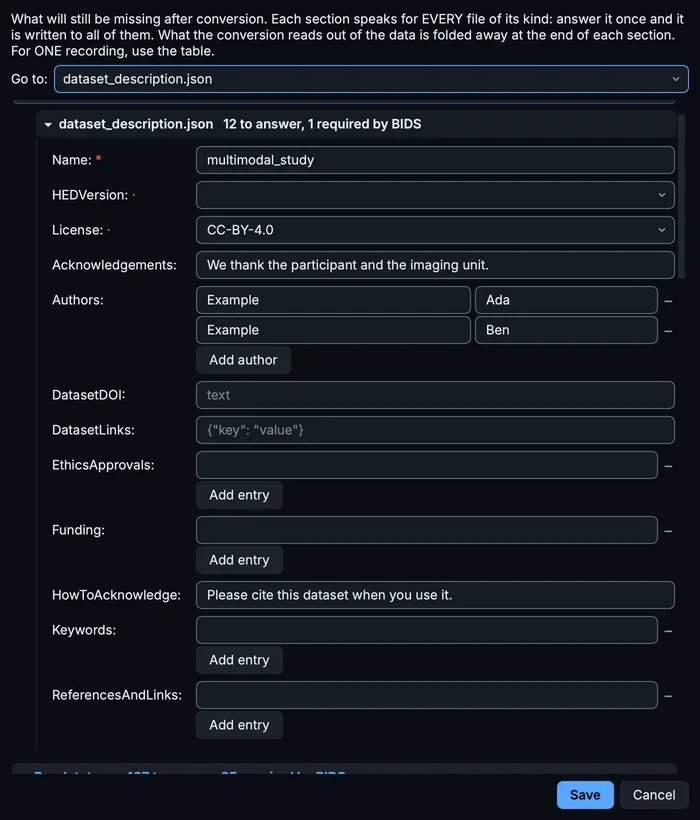This screenshot has width=700, height=820.
Task: Click the vertical scrollbar of the form
Action: (681, 197)
